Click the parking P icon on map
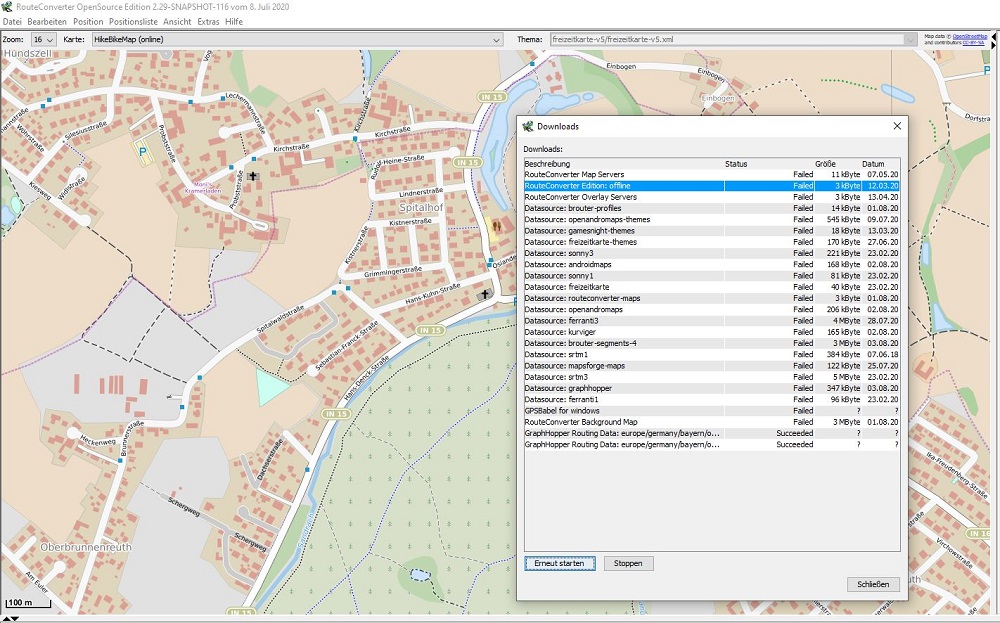Image resolution: width=1000 pixels, height=623 pixels. coord(143,151)
